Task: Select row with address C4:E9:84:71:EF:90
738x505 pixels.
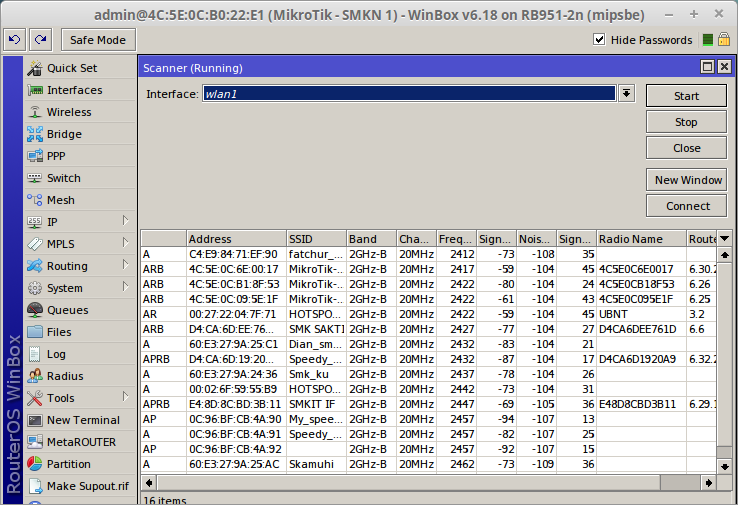Action: 428,254
